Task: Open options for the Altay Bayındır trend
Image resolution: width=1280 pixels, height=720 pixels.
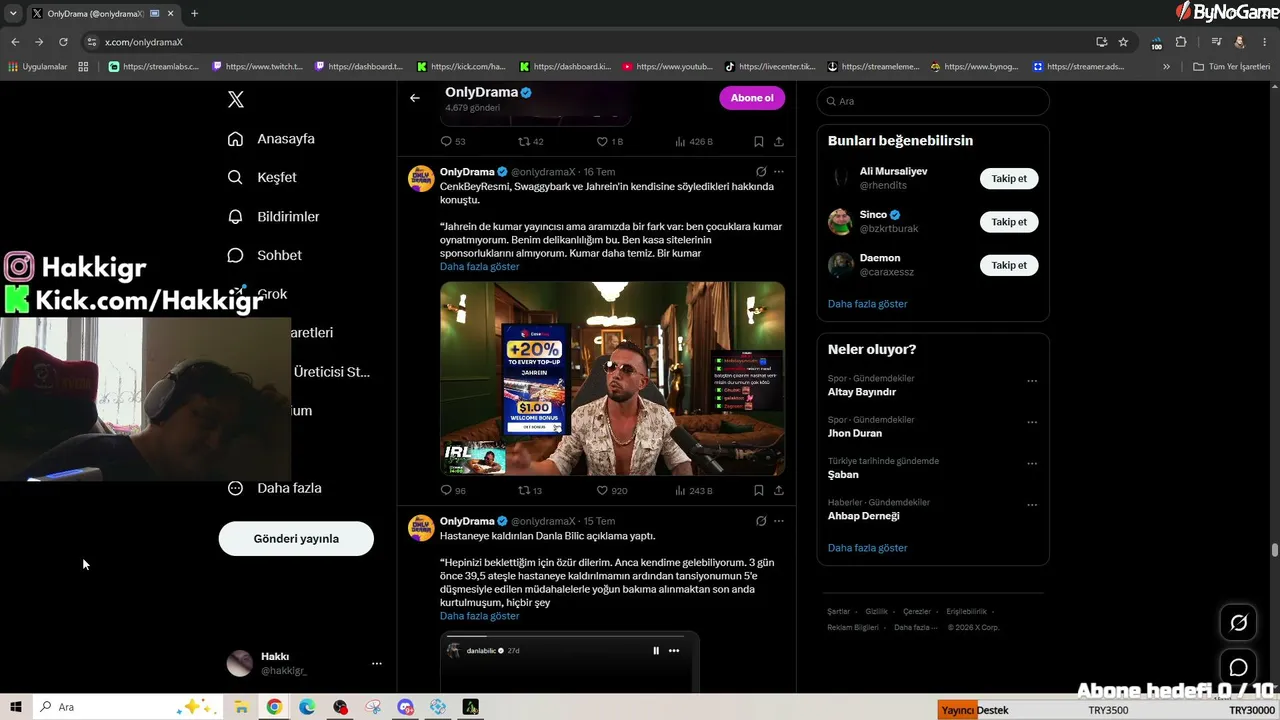Action: 1032,381
